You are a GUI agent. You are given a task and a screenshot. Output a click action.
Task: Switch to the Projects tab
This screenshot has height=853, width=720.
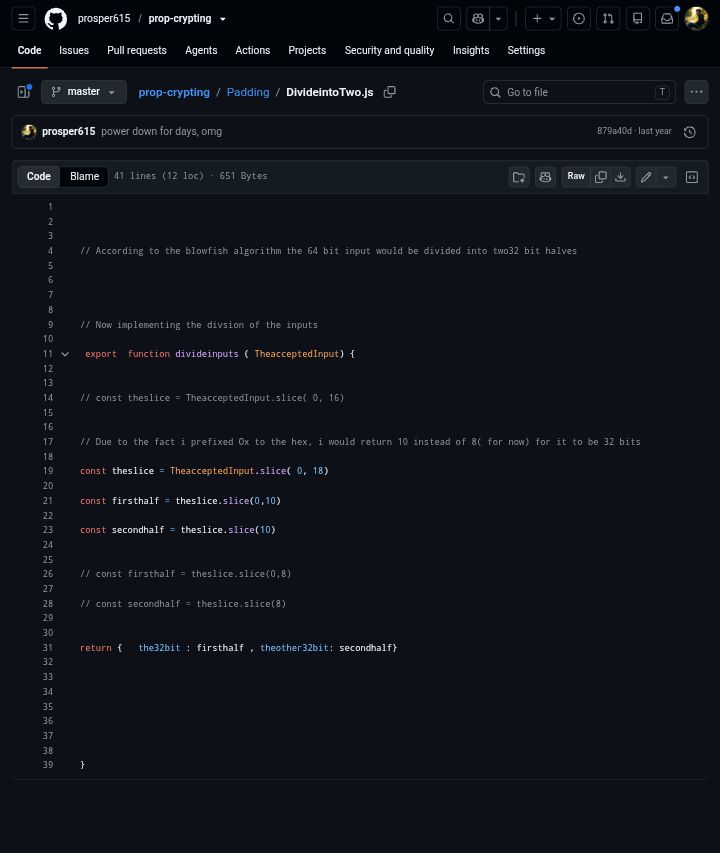point(307,50)
